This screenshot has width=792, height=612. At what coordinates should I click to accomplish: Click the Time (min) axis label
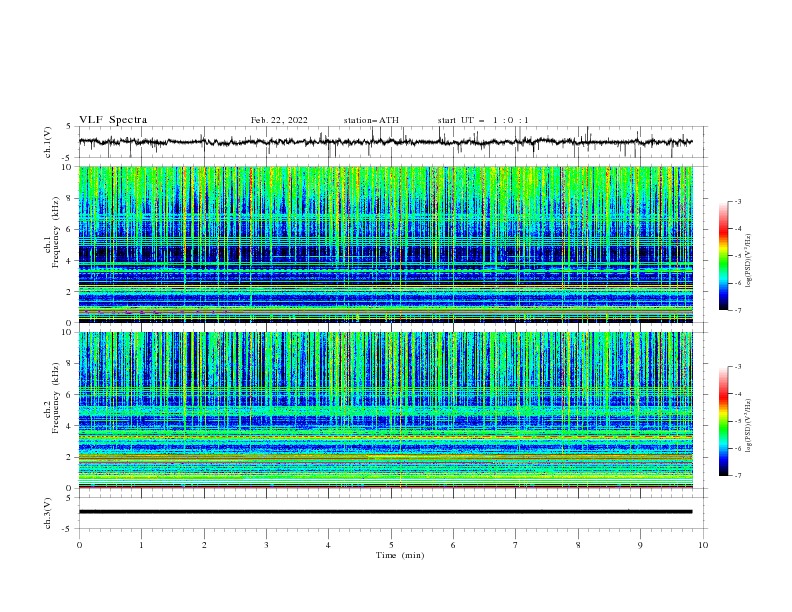click(x=400, y=555)
